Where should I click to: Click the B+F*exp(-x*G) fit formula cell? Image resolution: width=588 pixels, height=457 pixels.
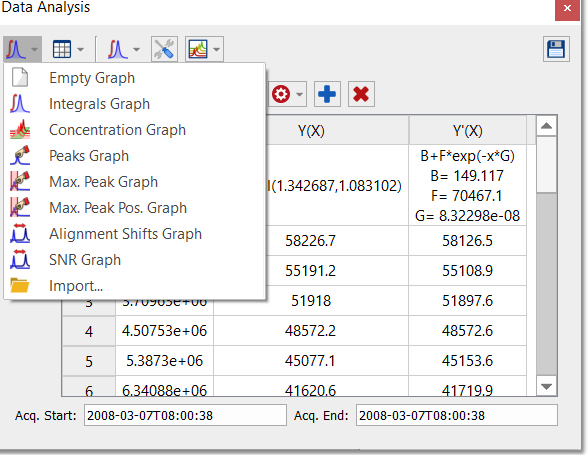pos(468,186)
